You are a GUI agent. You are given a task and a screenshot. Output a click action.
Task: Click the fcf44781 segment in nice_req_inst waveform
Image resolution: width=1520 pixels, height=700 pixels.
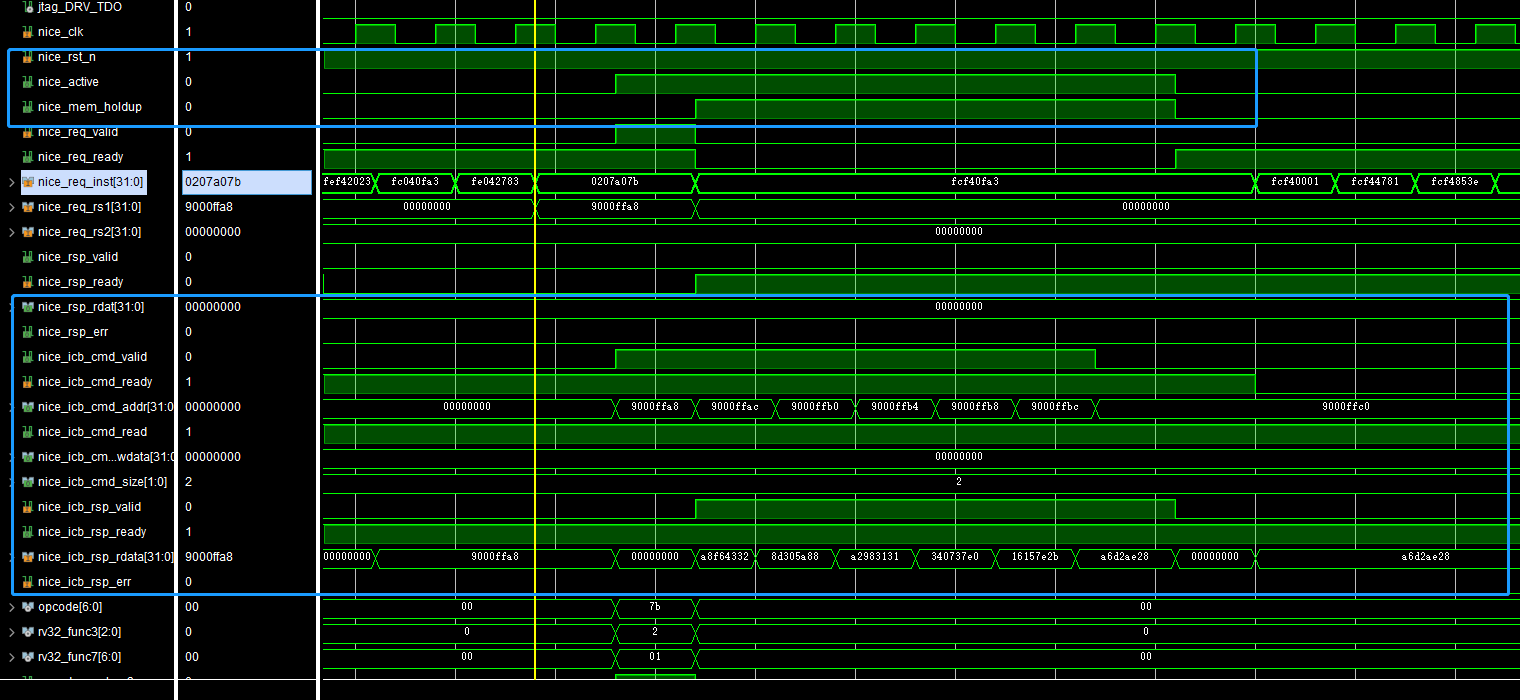pyautogui.click(x=1375, y=182)
